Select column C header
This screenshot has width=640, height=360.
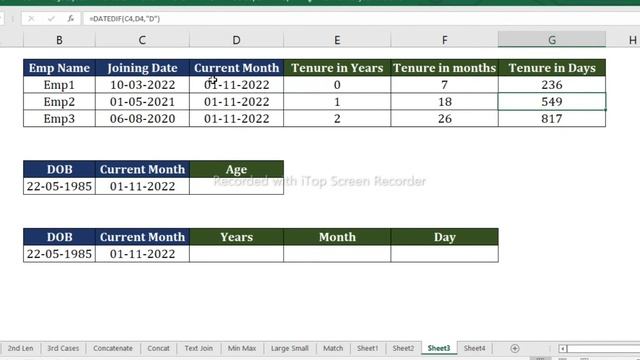[142, 40]
